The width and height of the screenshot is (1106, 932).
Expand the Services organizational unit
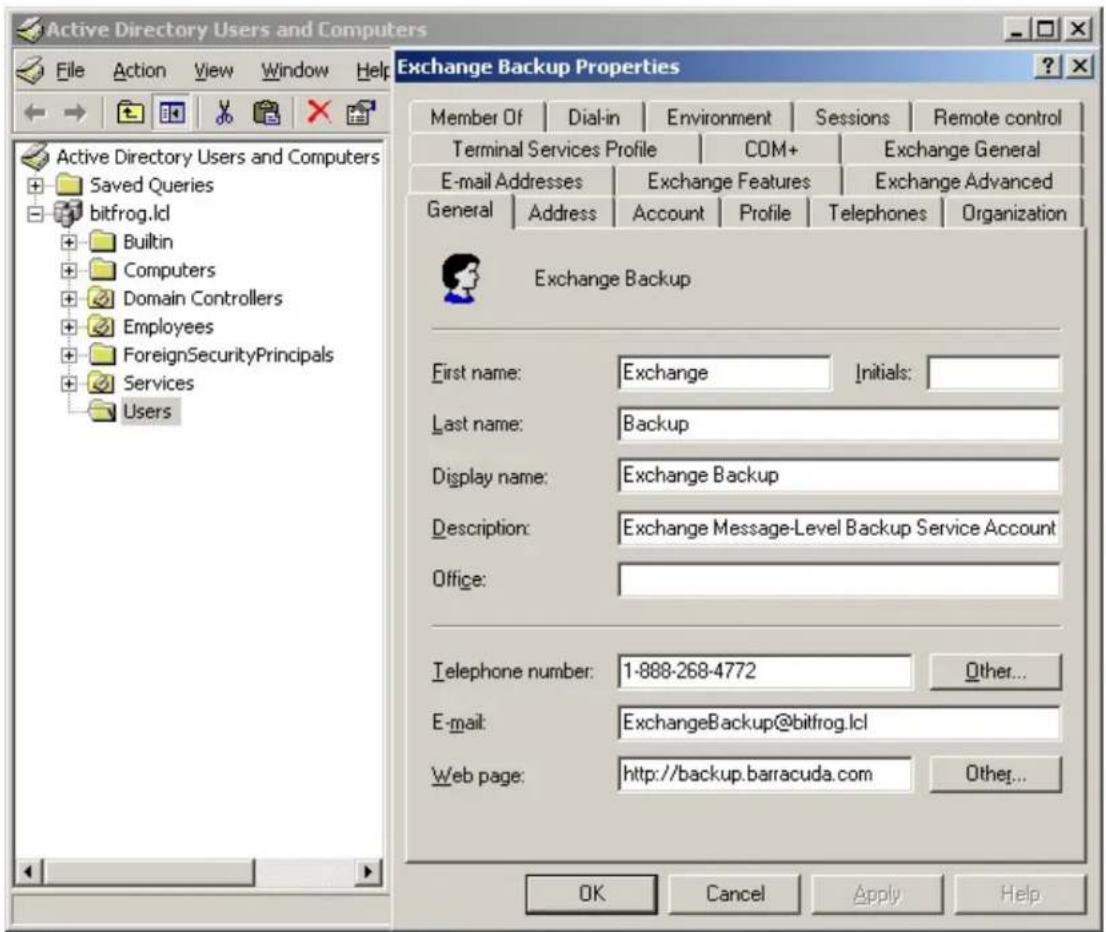tap(68, 383)
